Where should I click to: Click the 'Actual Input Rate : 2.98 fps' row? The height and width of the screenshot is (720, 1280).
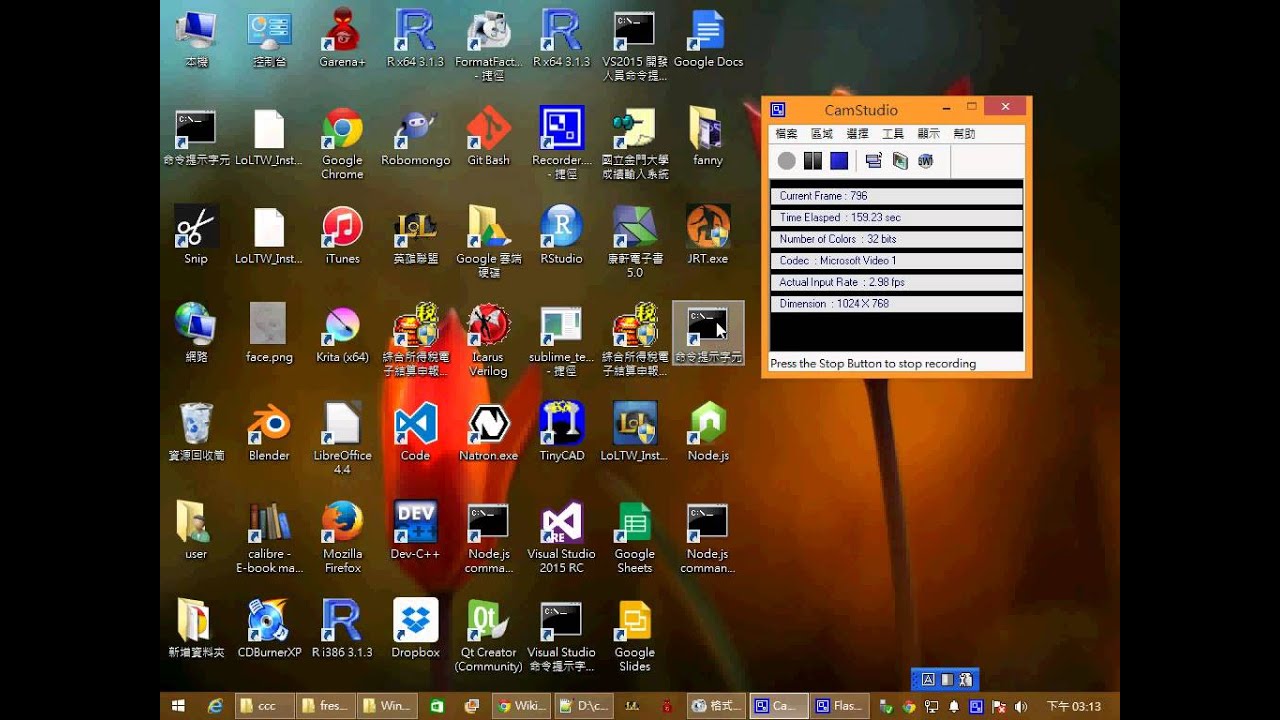click(x=896, y=282)
